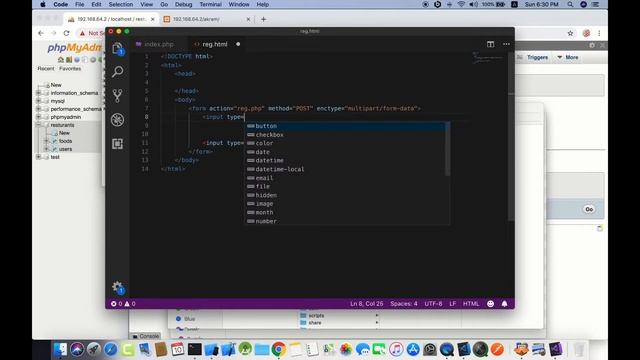Choose 'checkbox' from the autocomplete list

click(347, 135)
